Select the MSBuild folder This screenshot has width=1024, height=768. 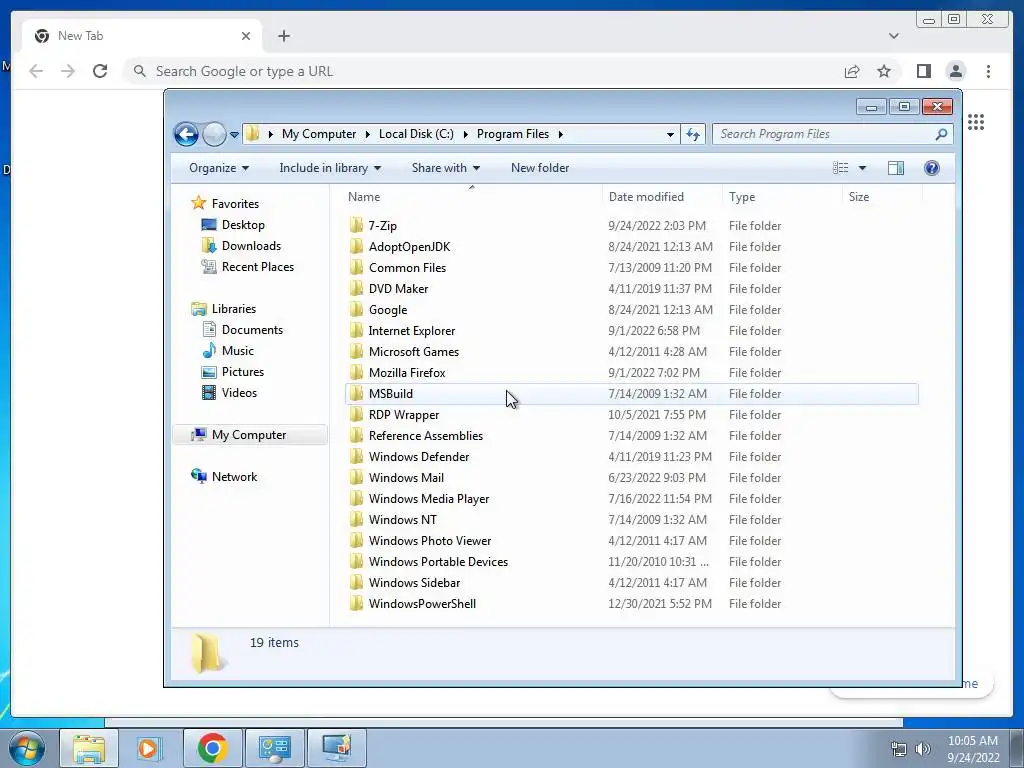[631, 394]
